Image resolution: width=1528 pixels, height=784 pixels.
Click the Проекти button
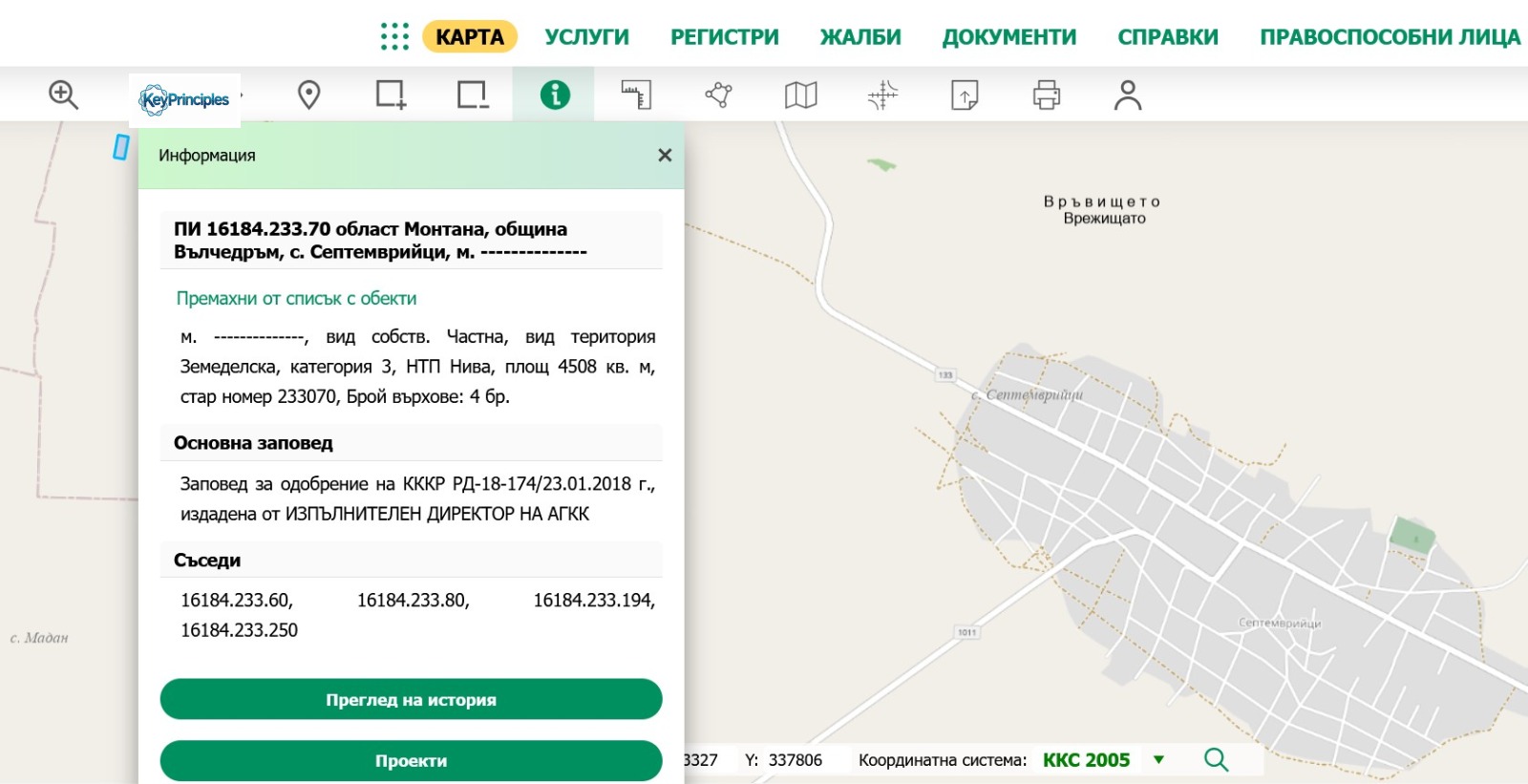(x=411, y=761)
